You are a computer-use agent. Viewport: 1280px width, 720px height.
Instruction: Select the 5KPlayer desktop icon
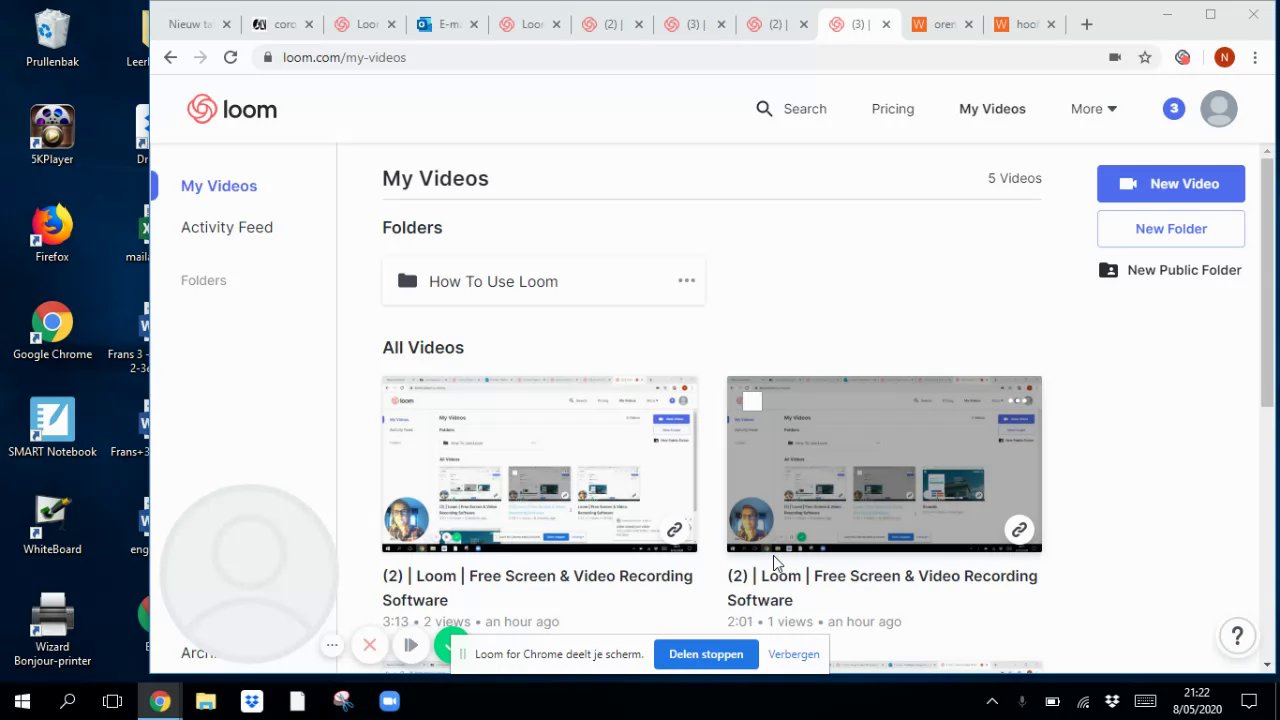click(52, 134)
